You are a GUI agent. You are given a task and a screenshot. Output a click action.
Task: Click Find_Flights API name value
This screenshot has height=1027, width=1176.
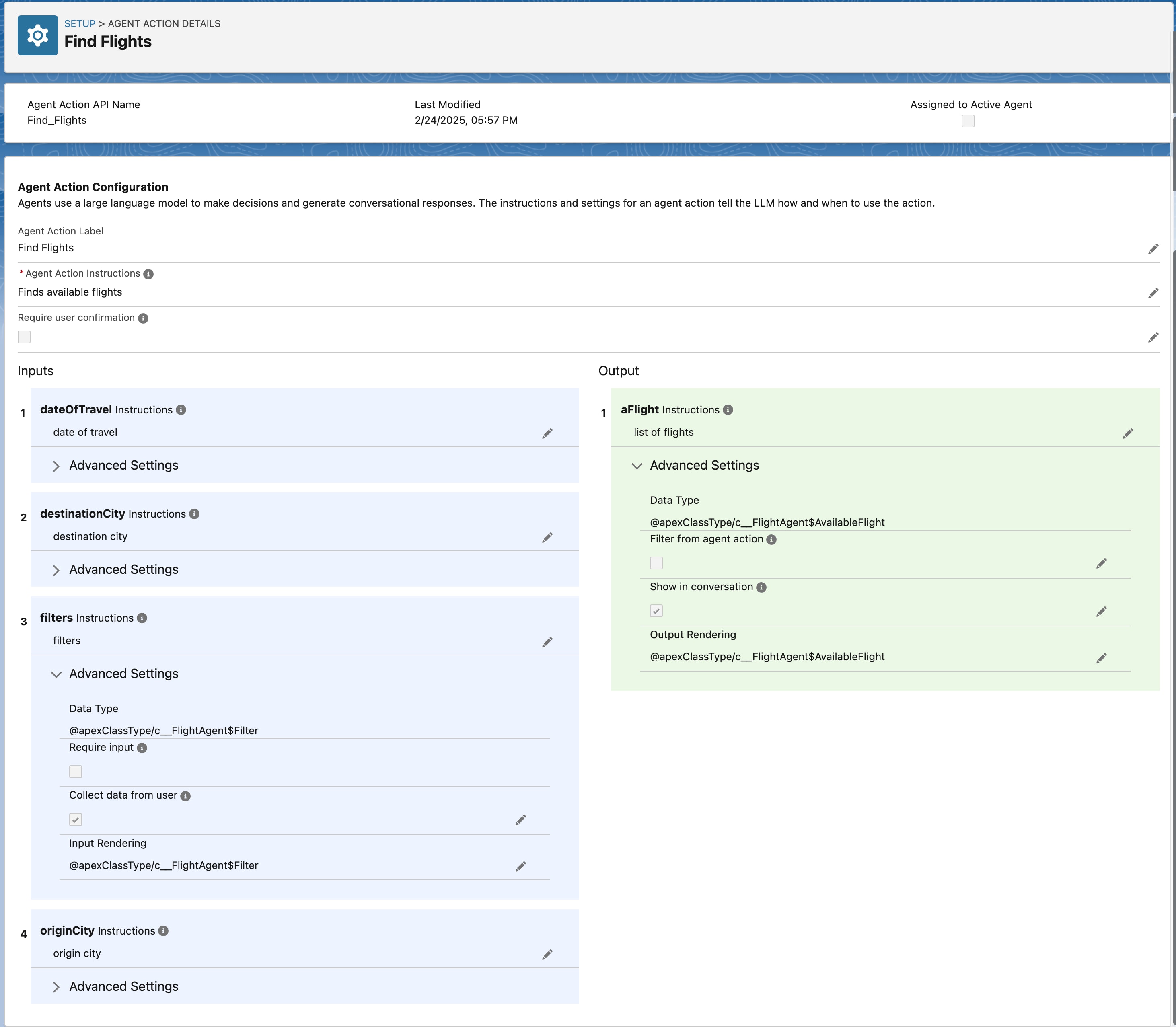(x=57, y=120)
